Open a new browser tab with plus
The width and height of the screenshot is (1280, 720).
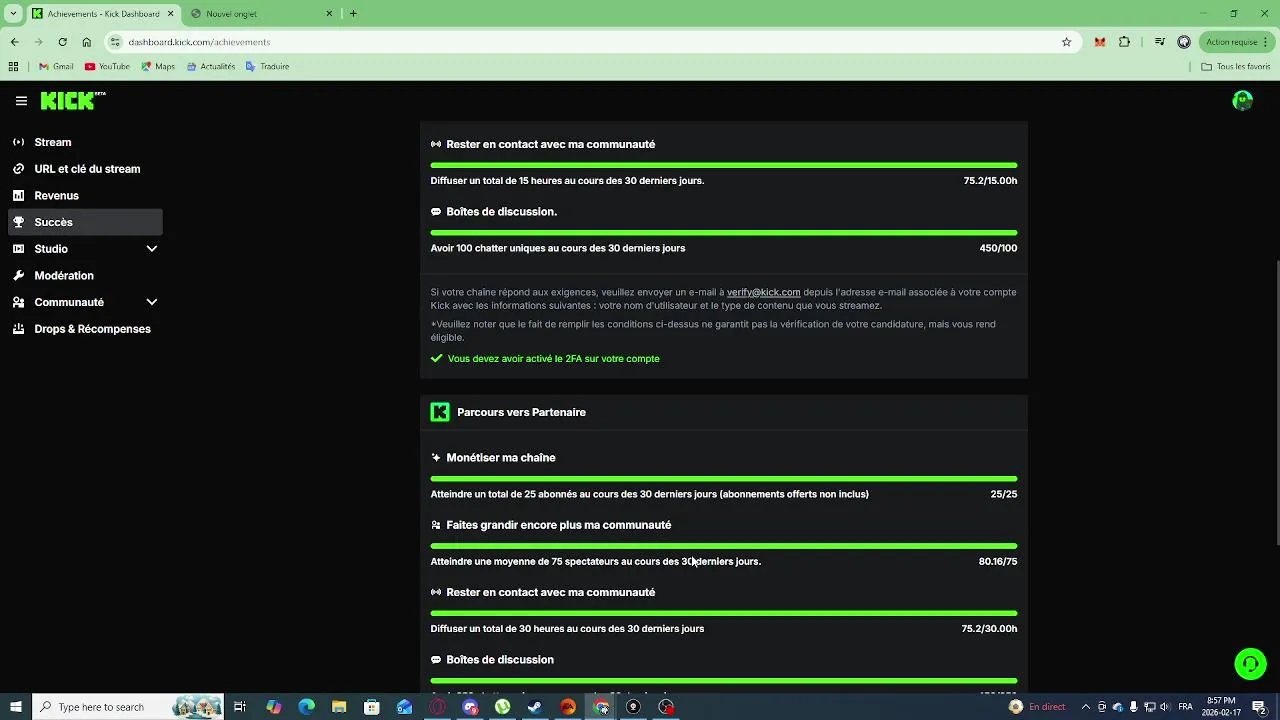(x=353, y=13)
